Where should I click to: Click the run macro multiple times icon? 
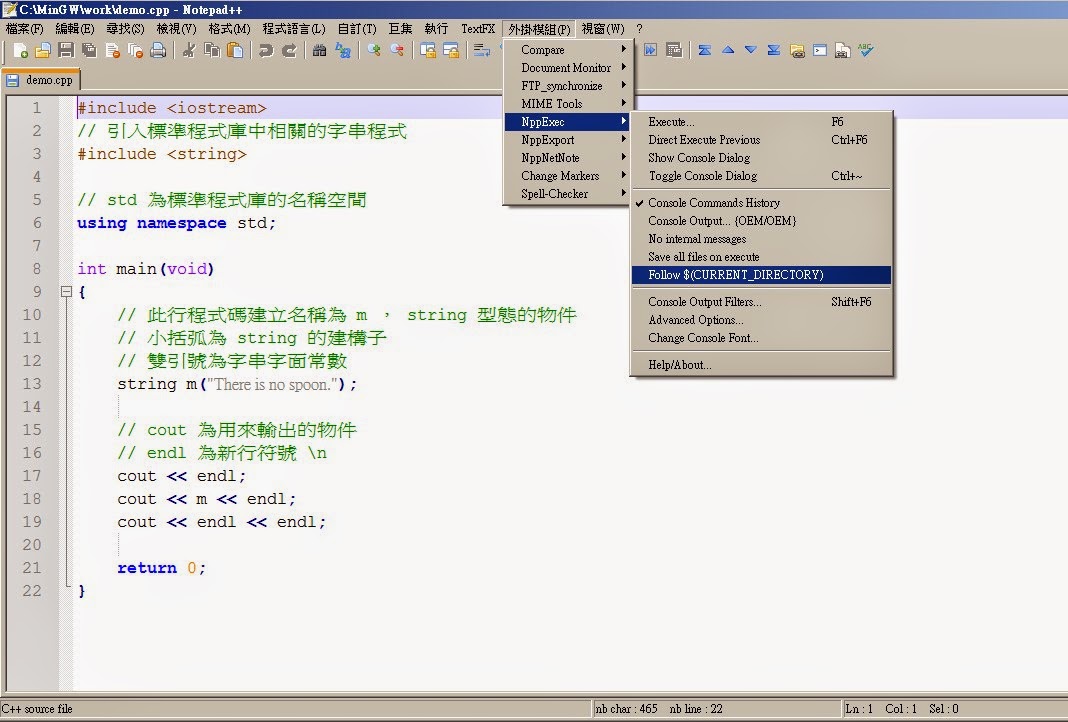click(650, 50)
